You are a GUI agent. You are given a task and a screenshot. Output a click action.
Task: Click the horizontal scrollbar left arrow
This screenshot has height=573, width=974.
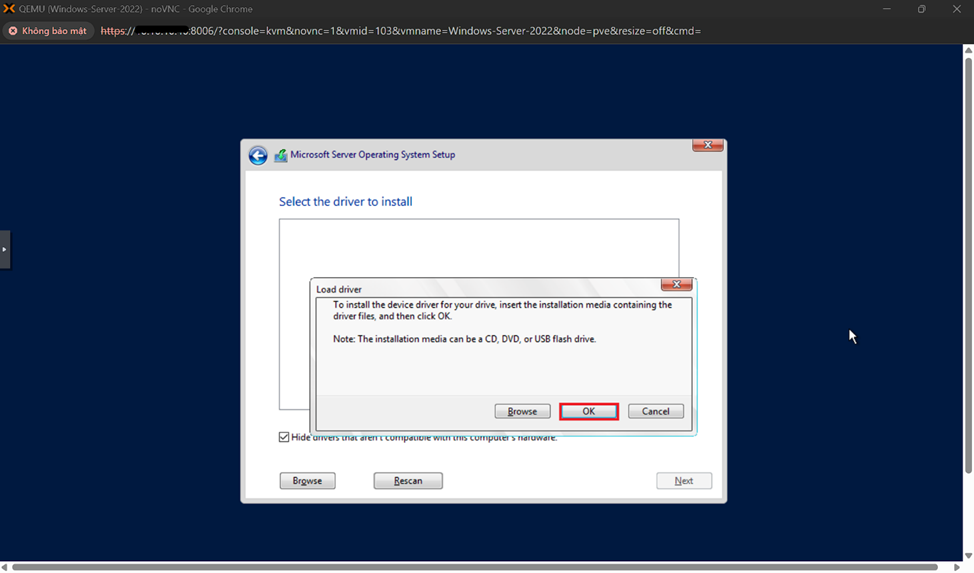[x=5, y=567]
